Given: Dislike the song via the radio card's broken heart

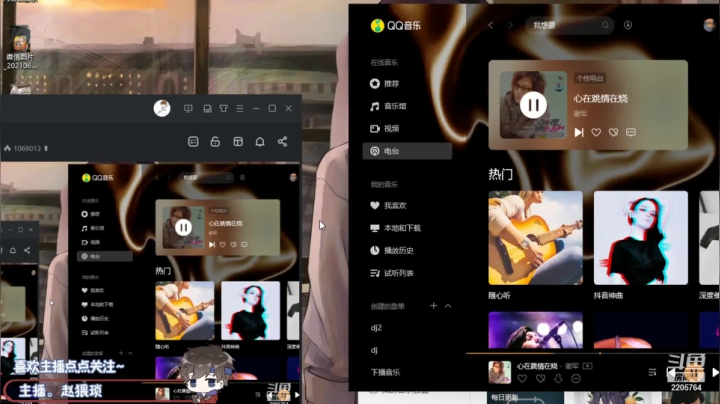Looking at the screenshot, I should [x=613, y=132].
